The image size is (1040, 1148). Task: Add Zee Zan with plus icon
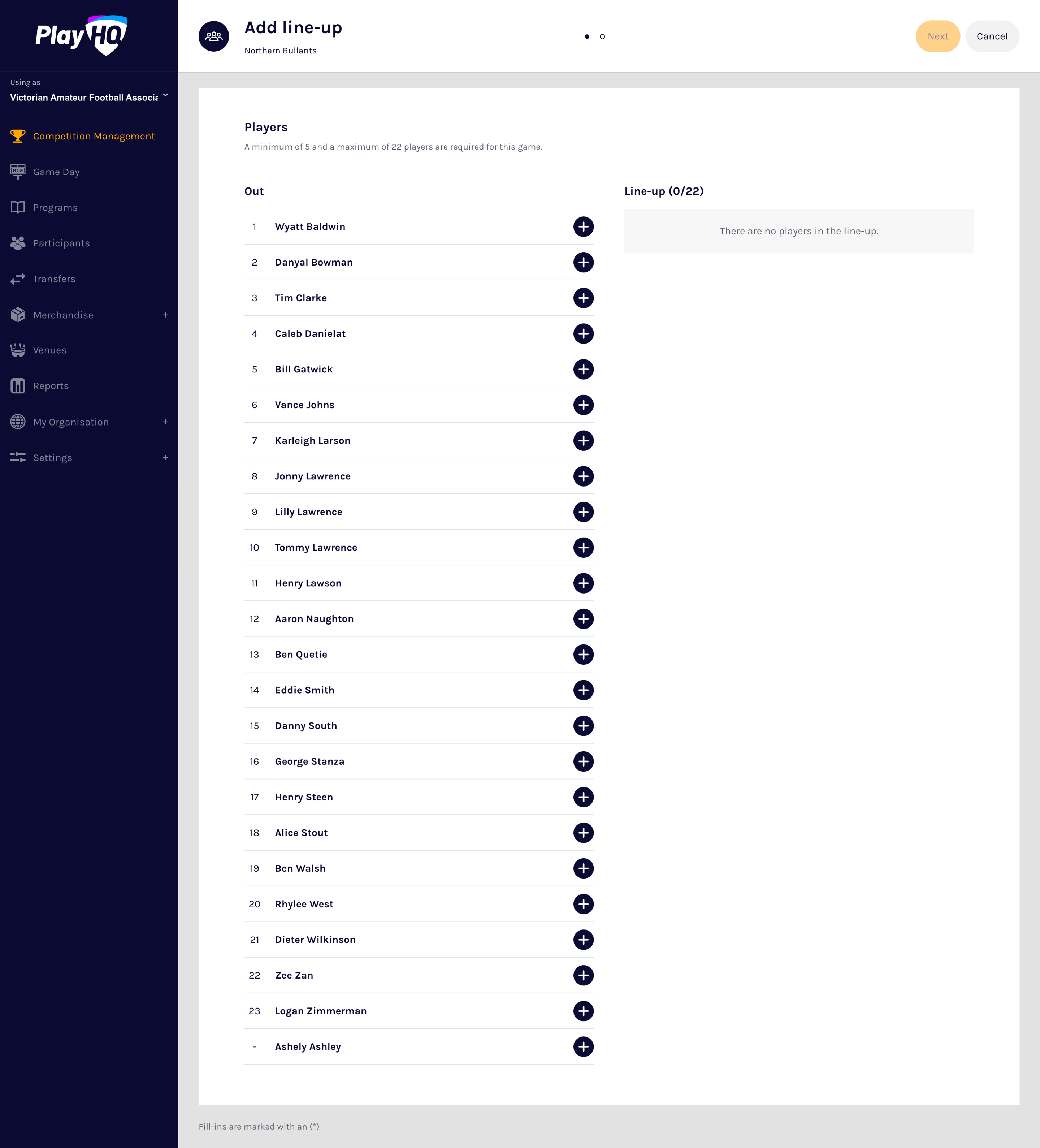(x=583, y=975)
